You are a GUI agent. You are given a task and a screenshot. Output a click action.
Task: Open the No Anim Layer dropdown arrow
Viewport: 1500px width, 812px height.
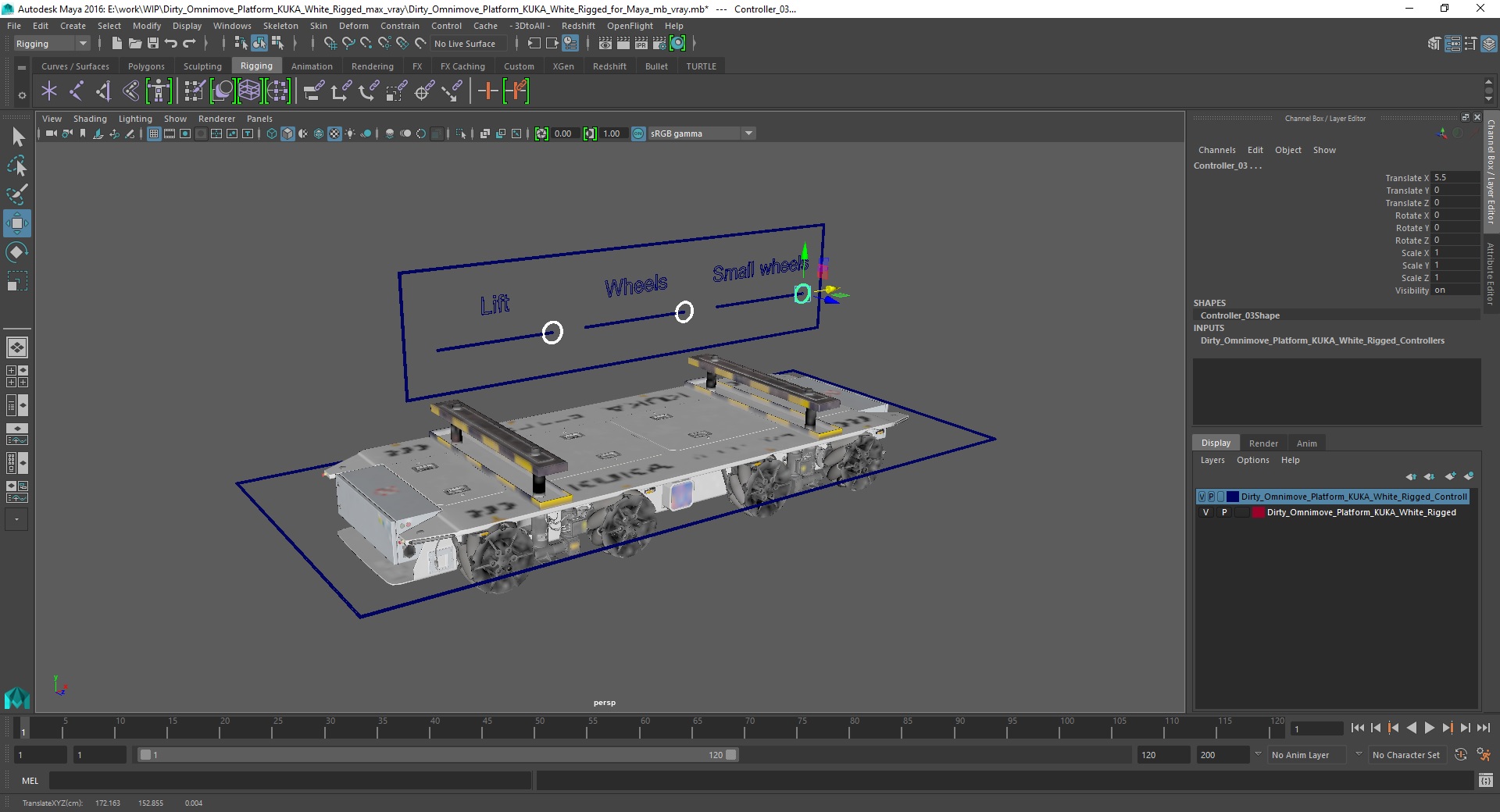1258,754
